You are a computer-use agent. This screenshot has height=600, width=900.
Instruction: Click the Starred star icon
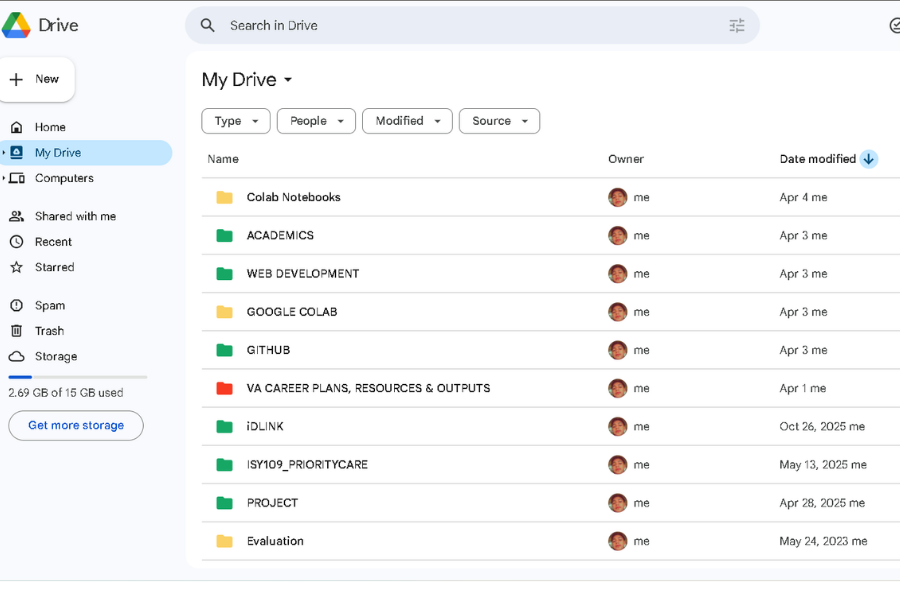[x=17, y=267]
